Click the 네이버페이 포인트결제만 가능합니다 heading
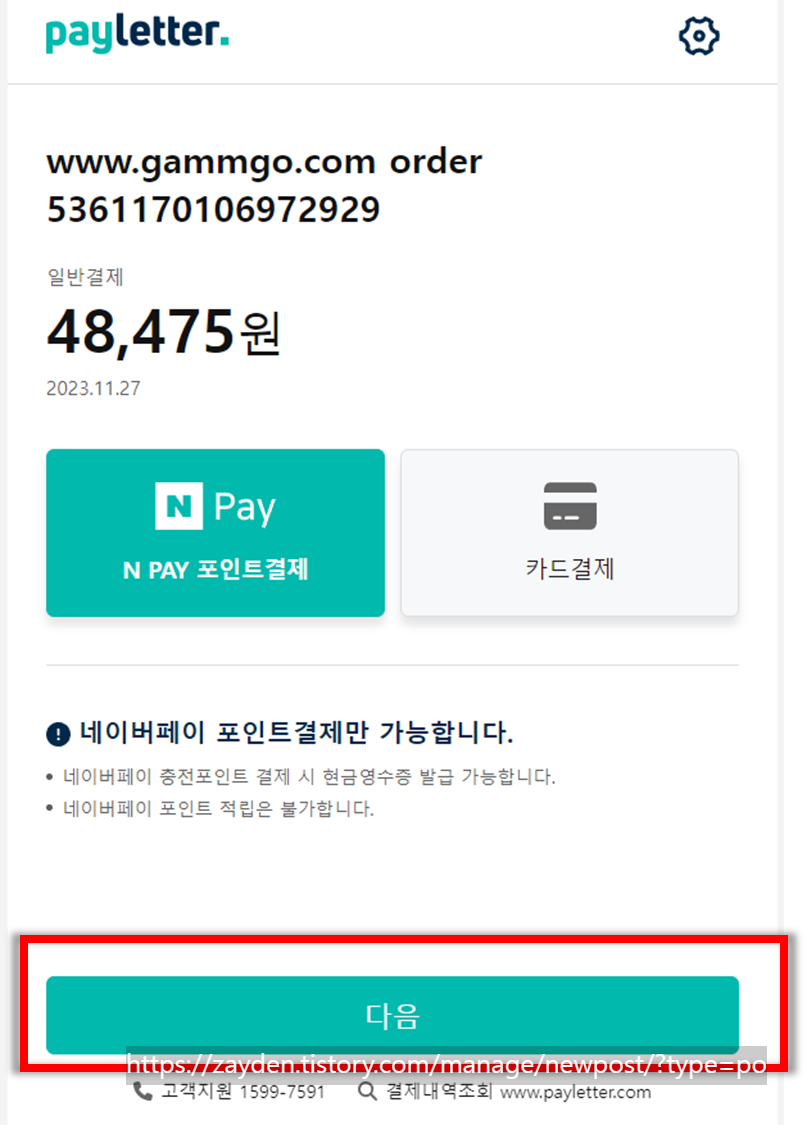 (296, 733)
